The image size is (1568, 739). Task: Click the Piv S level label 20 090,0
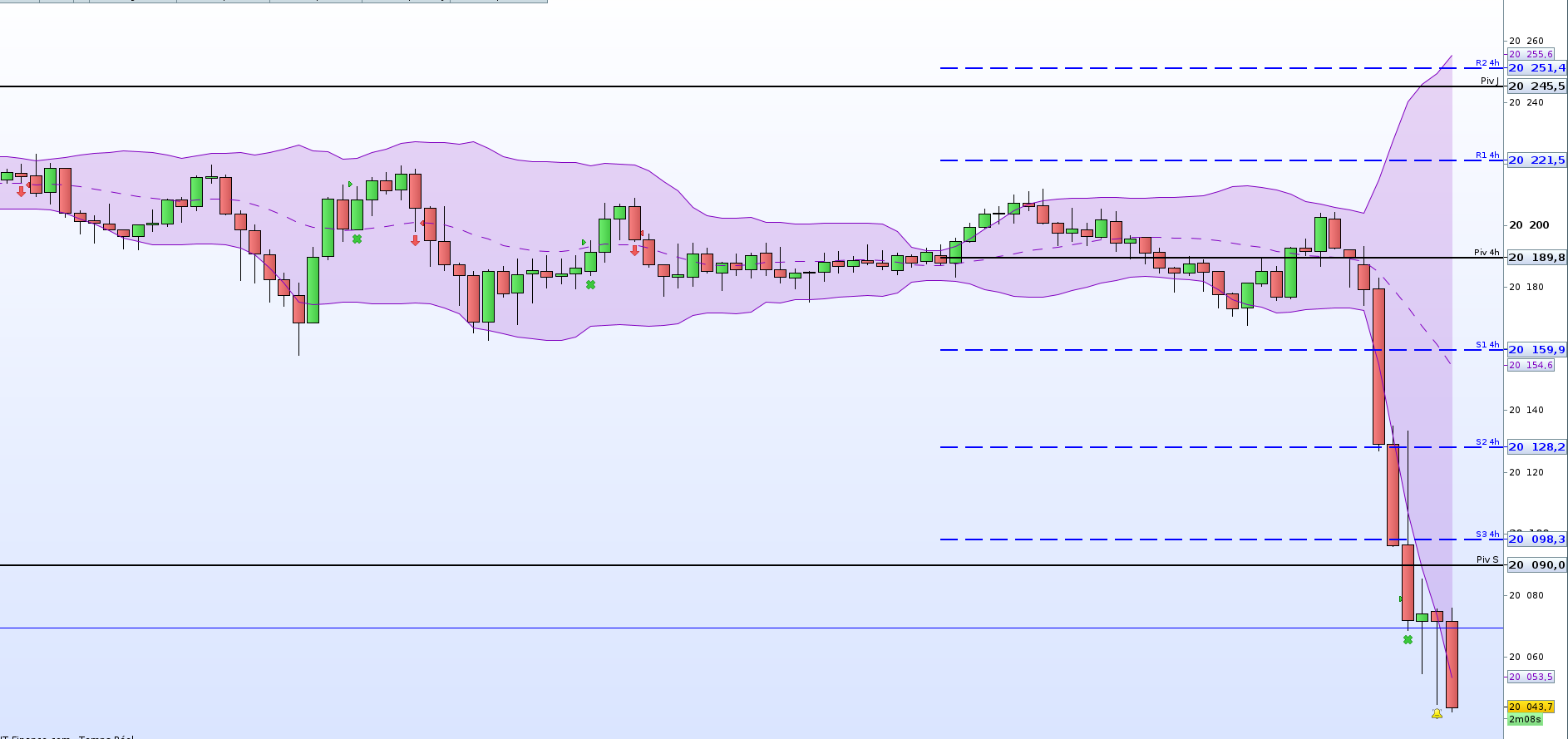point(1536,565)
